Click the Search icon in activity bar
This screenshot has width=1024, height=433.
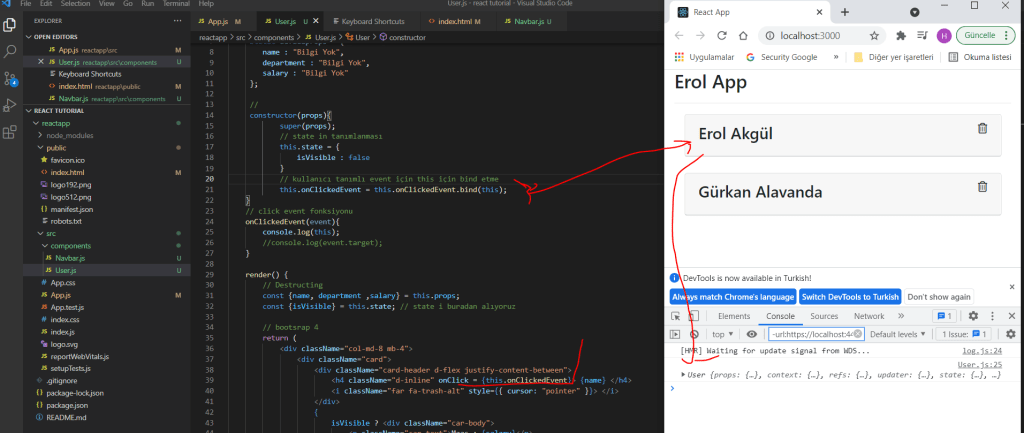point(11,50)
